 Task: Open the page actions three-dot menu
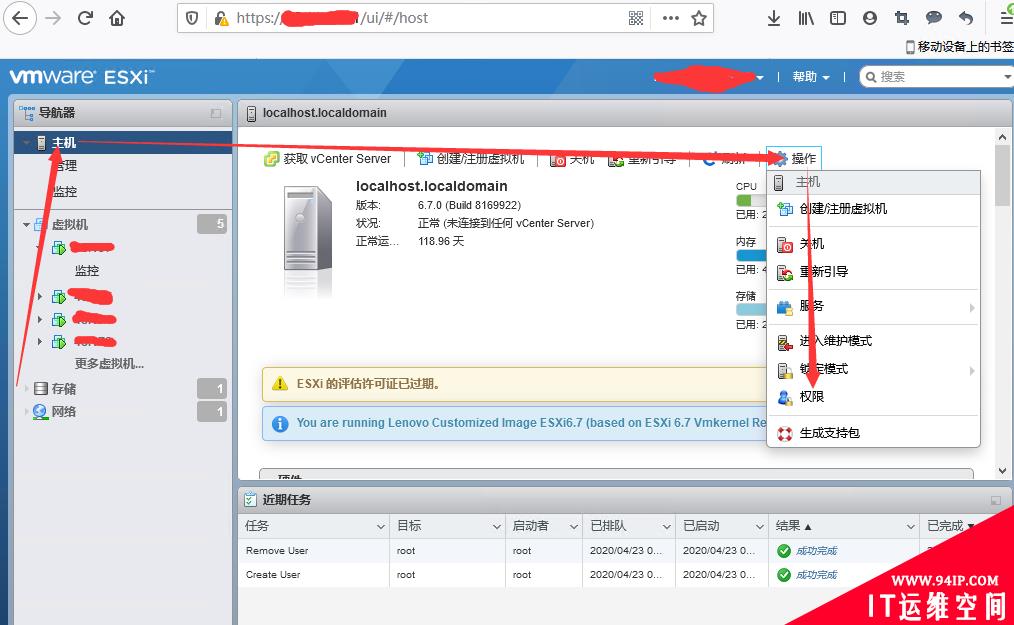[671, 18]
